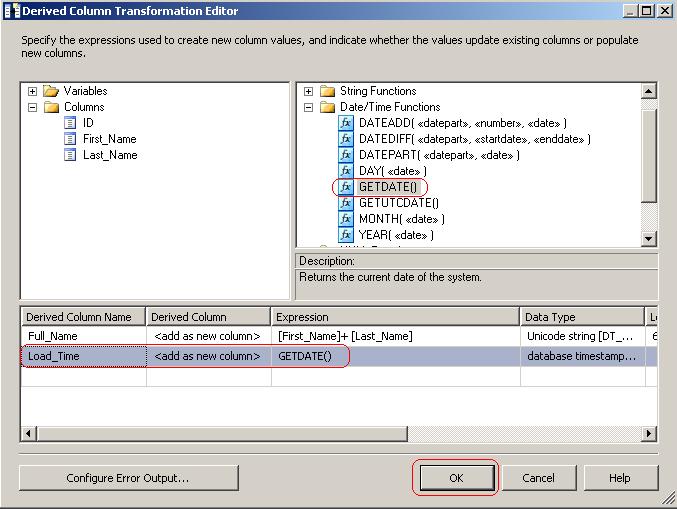Click the column icon beside Last_Name
Viewport: 677px width, 509px height.
click(70, 155)
